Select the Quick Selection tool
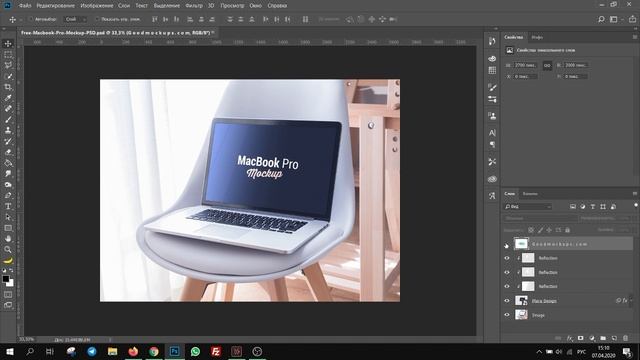640x360 pixels. pyautogui.click(x=8, y=76)
